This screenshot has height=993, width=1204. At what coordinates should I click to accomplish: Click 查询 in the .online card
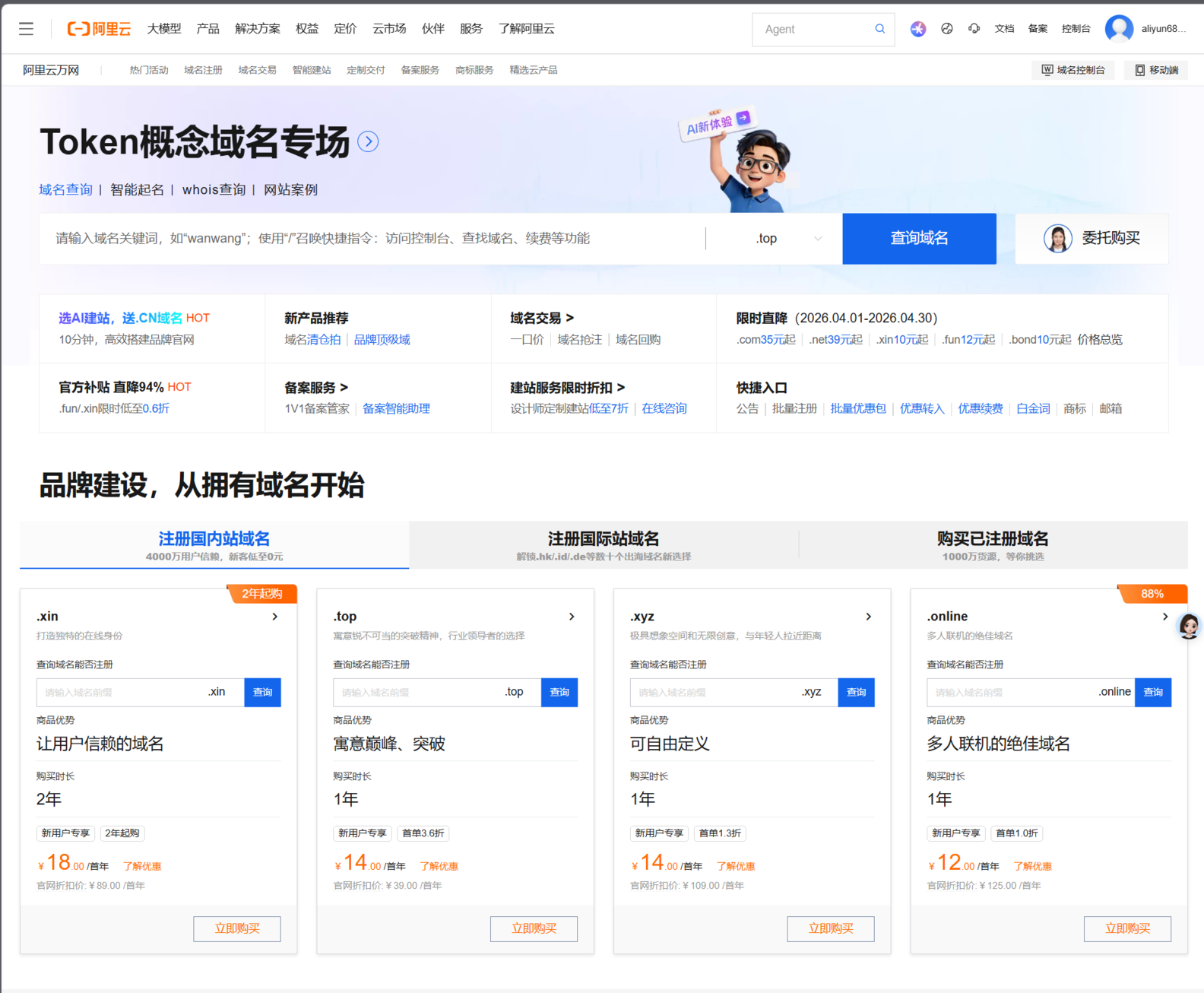point(1153,692)
